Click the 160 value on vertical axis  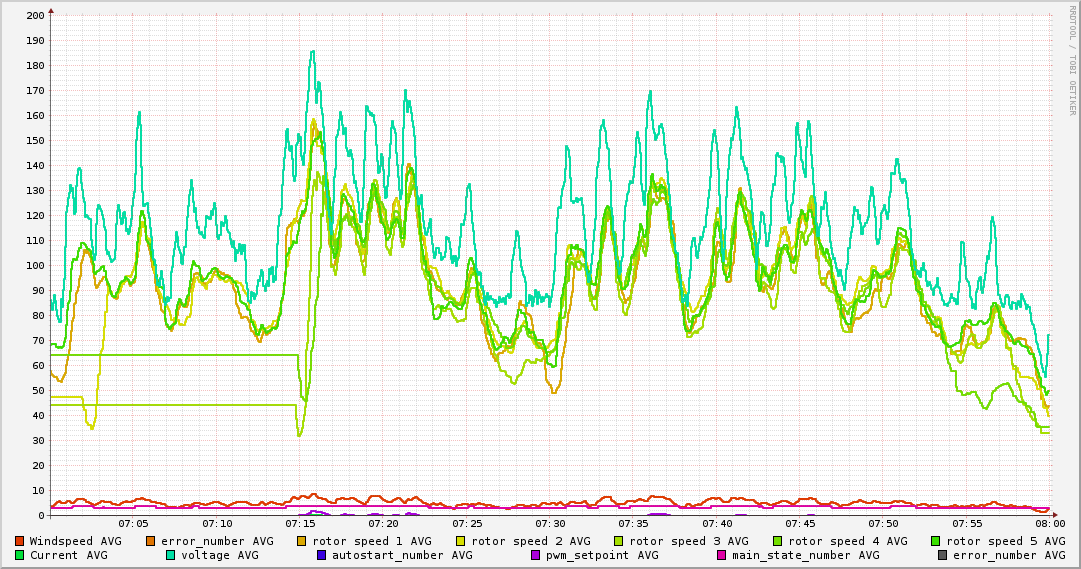(34, 116)
